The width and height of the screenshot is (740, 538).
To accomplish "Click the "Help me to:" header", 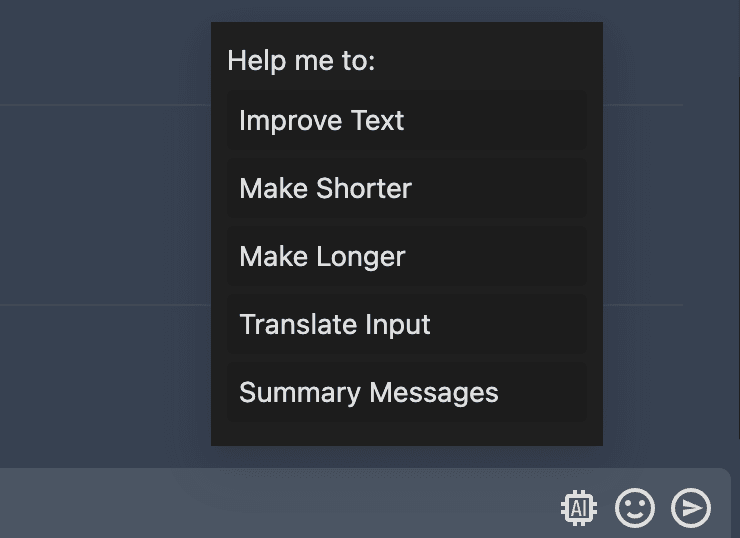I will click(x=301, y=61).
